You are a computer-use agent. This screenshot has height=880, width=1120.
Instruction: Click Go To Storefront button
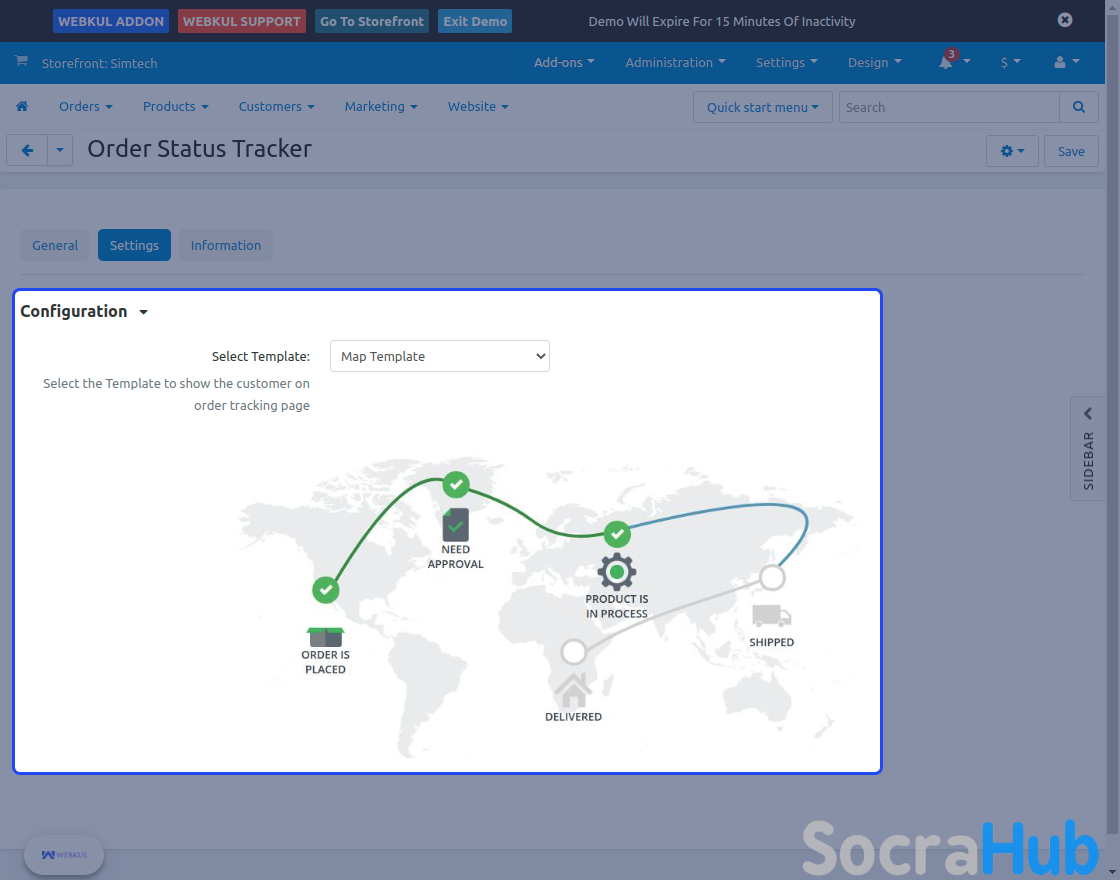point(371,21)
